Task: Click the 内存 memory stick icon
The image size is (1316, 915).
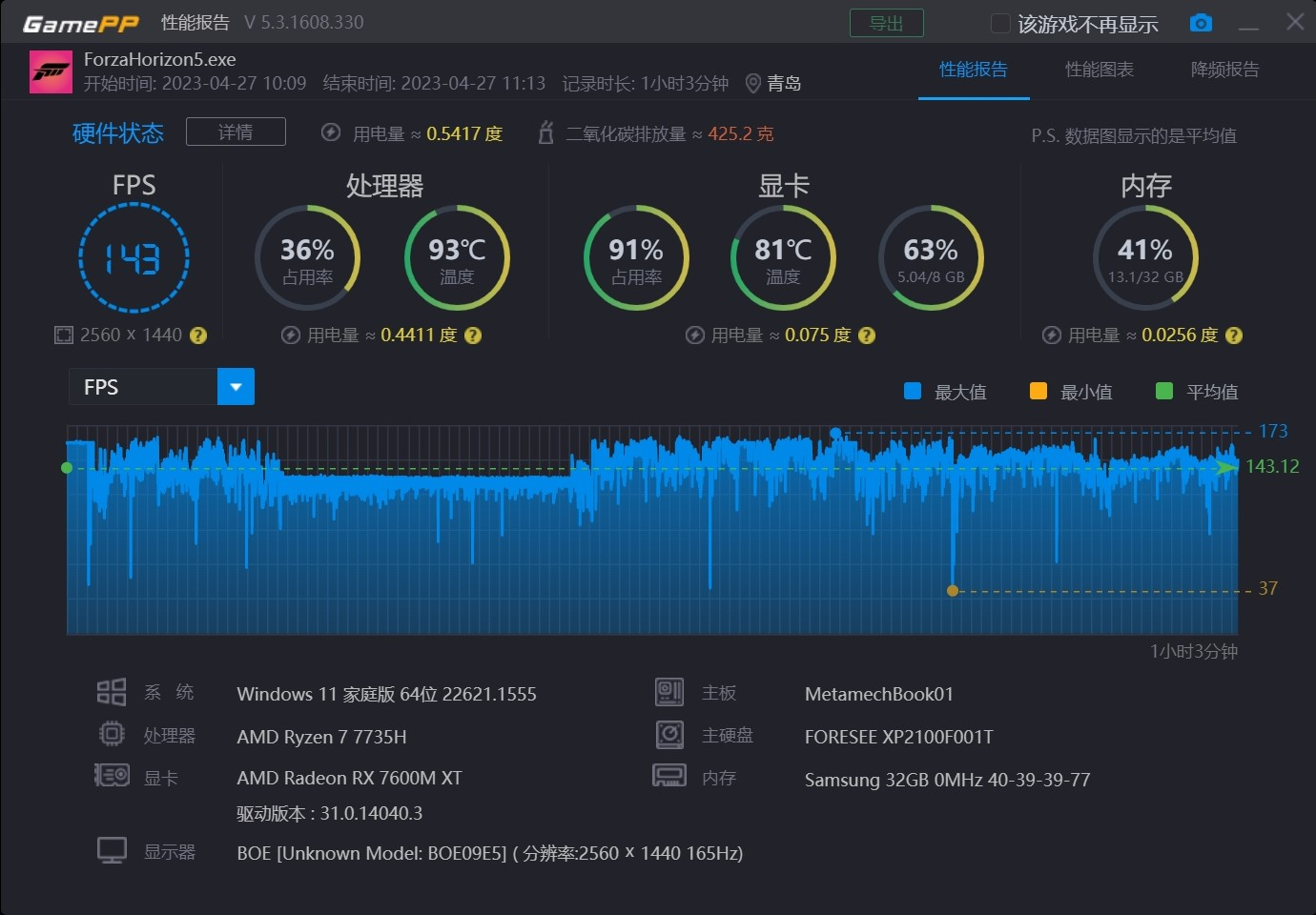Action: tap(668, 776)
